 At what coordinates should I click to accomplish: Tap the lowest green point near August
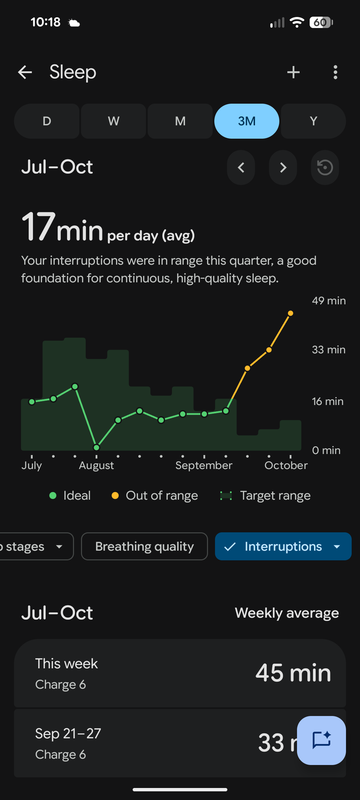coord(96,447)
